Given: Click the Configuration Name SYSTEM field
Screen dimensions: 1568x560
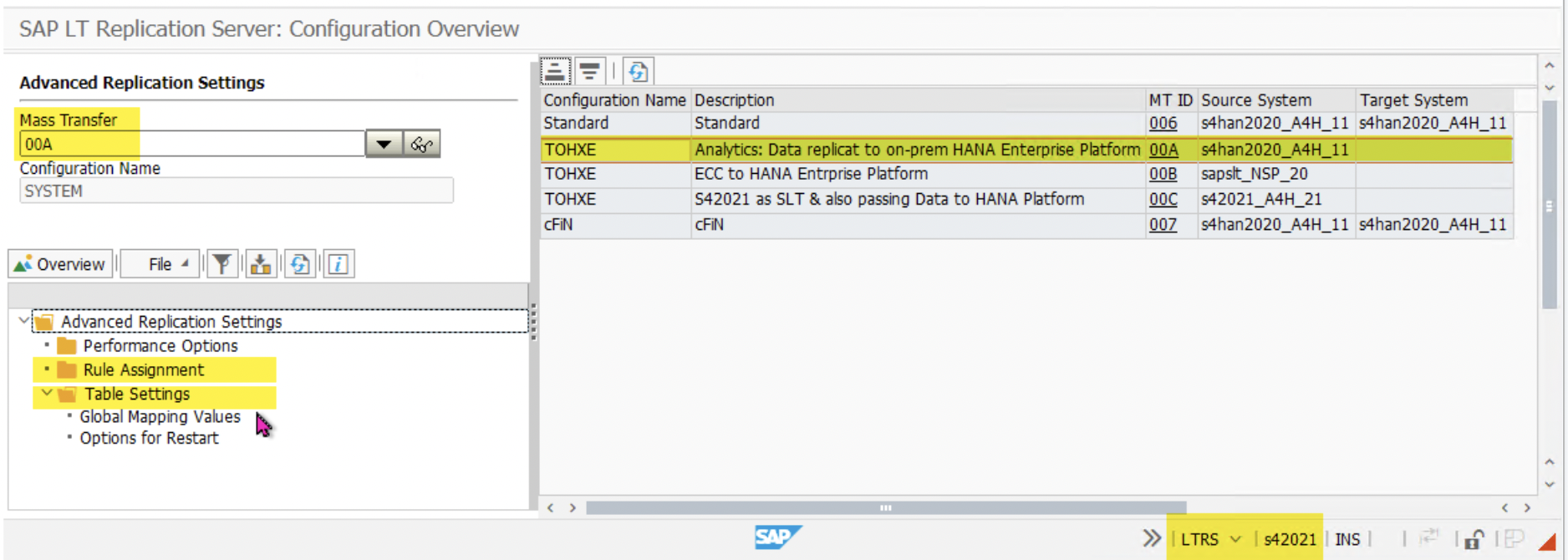Looking at the screenshot, I should [x=237, y=191].
